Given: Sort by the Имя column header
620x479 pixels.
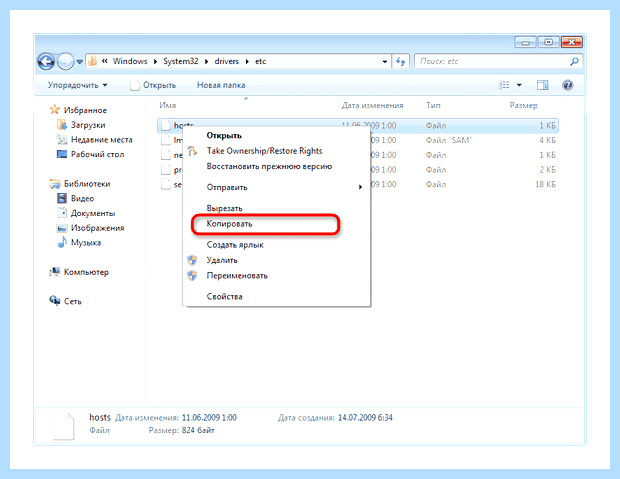Looking at the screenshot, I should pyautogui.click(x=168, y=105).
